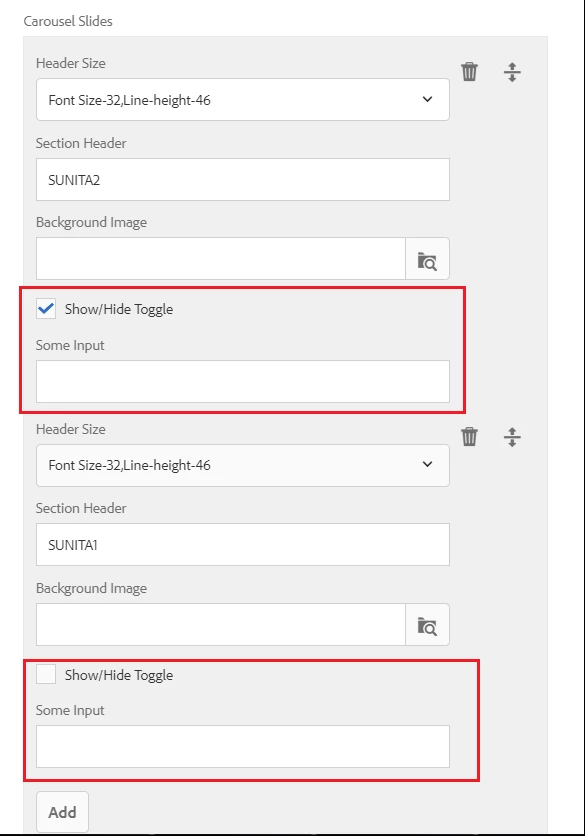Click Background Image path field of second slide
The width and height of the screenshot is (588, 836).
tap(221, 625)
